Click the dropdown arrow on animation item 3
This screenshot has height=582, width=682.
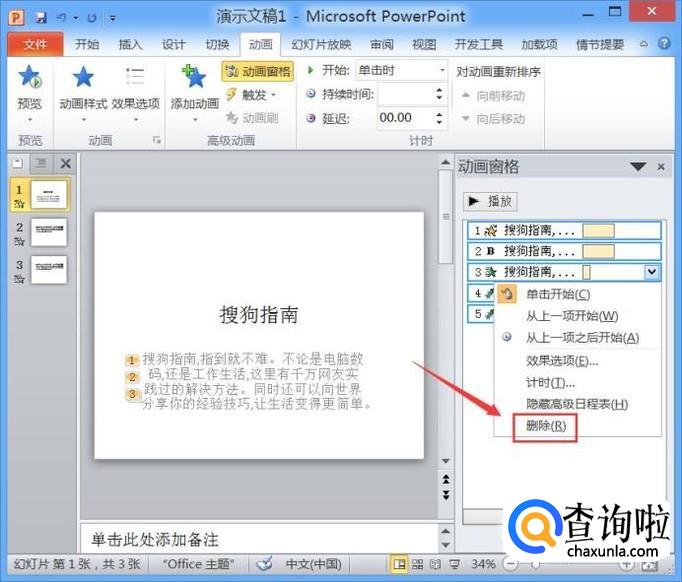652,272
